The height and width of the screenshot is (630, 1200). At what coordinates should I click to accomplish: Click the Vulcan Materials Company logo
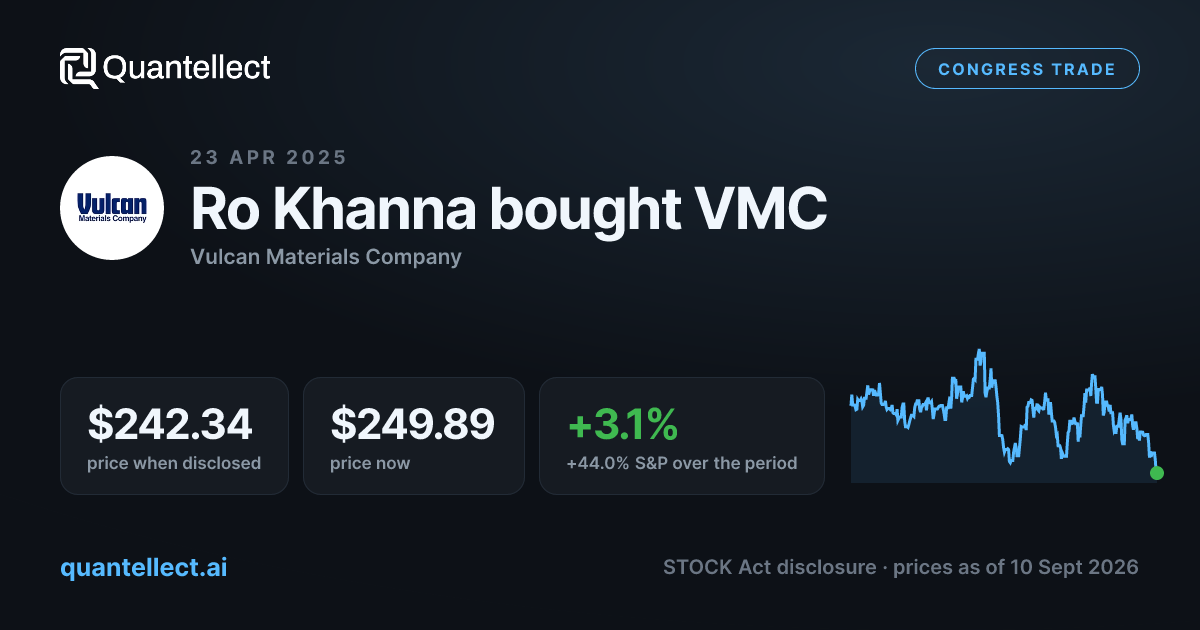point(112,208)
